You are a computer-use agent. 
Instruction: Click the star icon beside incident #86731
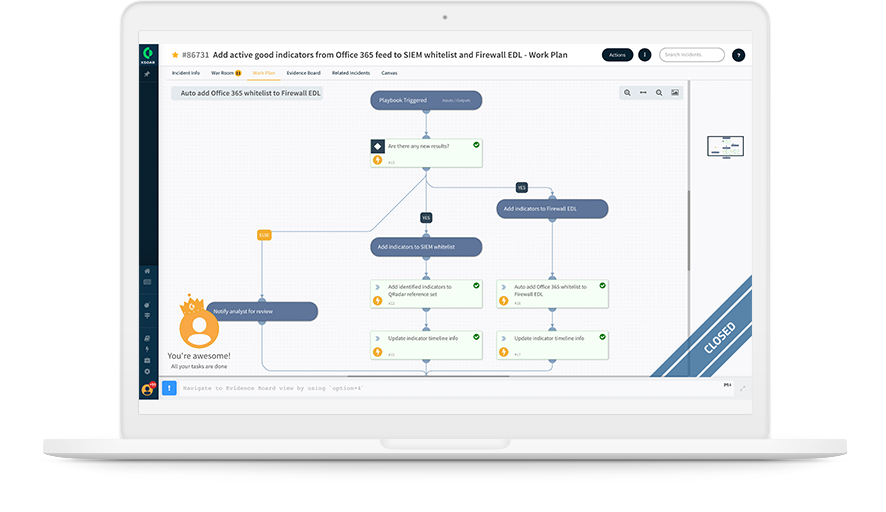(176, 55)
